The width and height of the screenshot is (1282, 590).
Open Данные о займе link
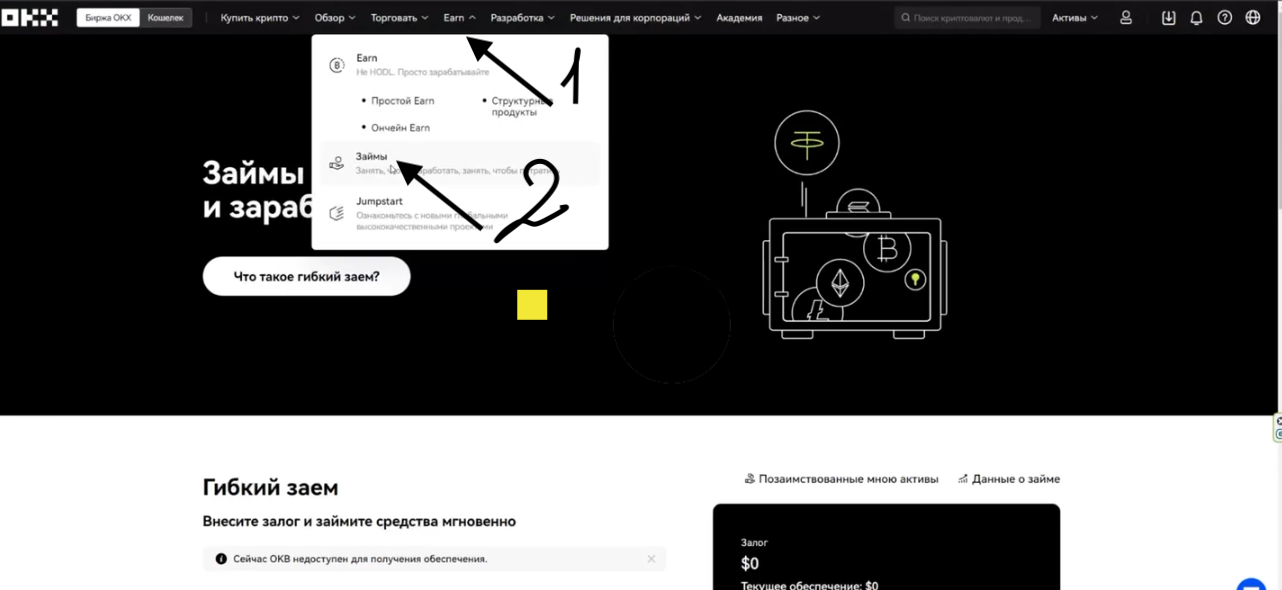(1009, 479)
